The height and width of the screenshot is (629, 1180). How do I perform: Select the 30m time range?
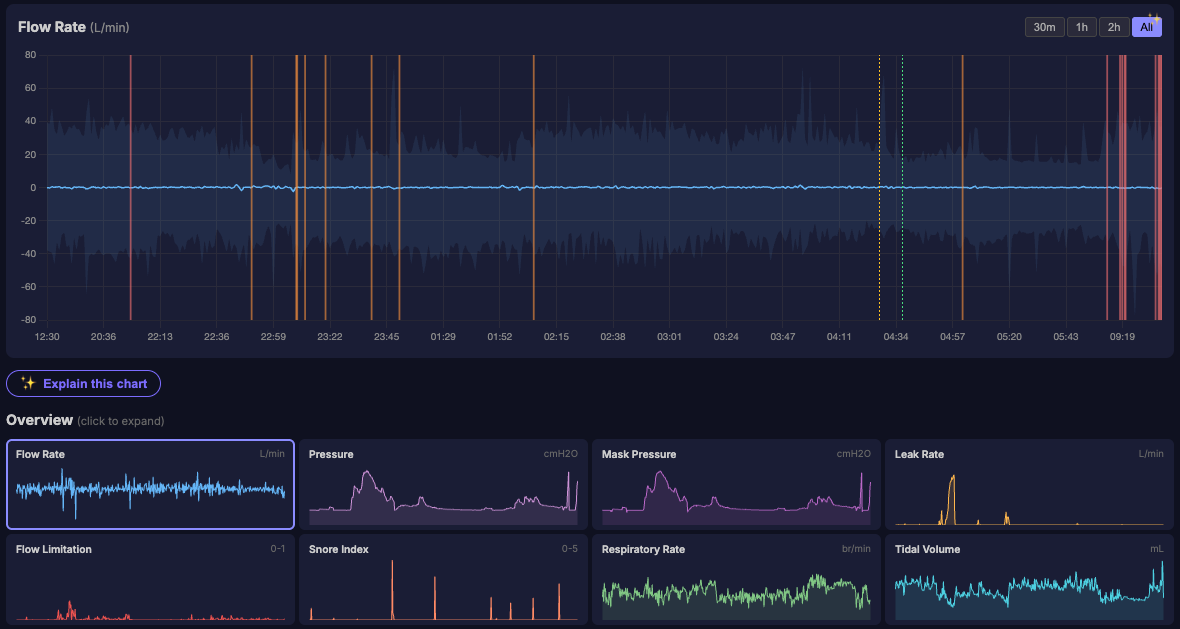[1045, 27]
